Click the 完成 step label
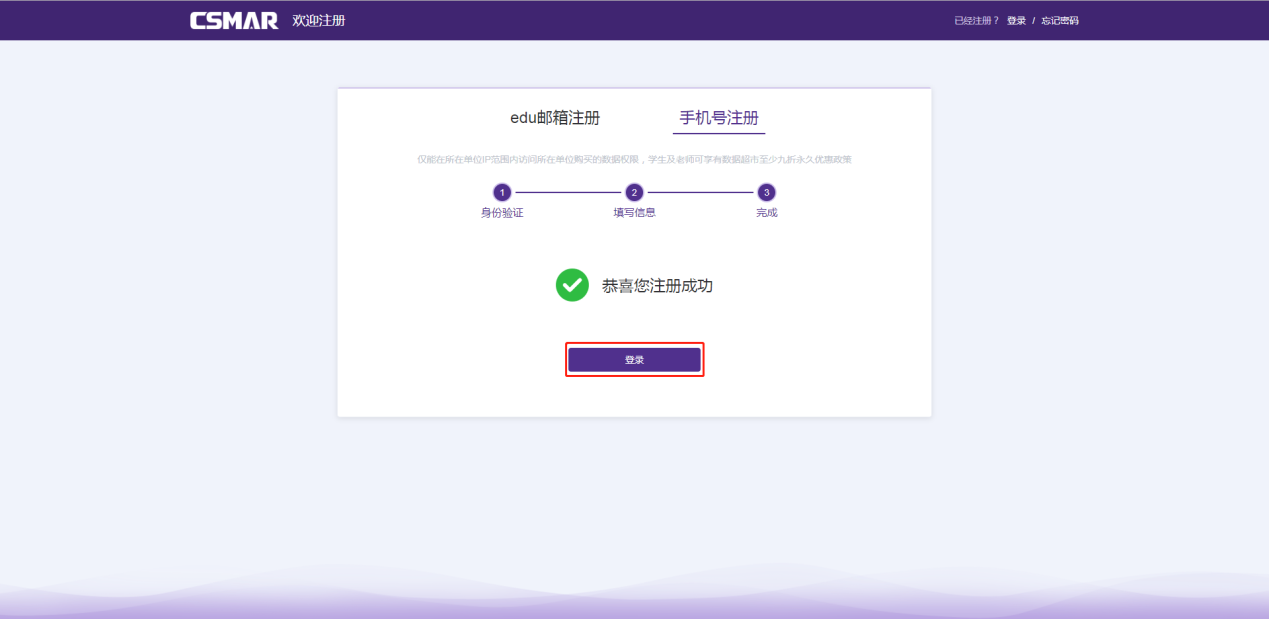The height and width of the screenshot is (619, 1269). [766, 213]
